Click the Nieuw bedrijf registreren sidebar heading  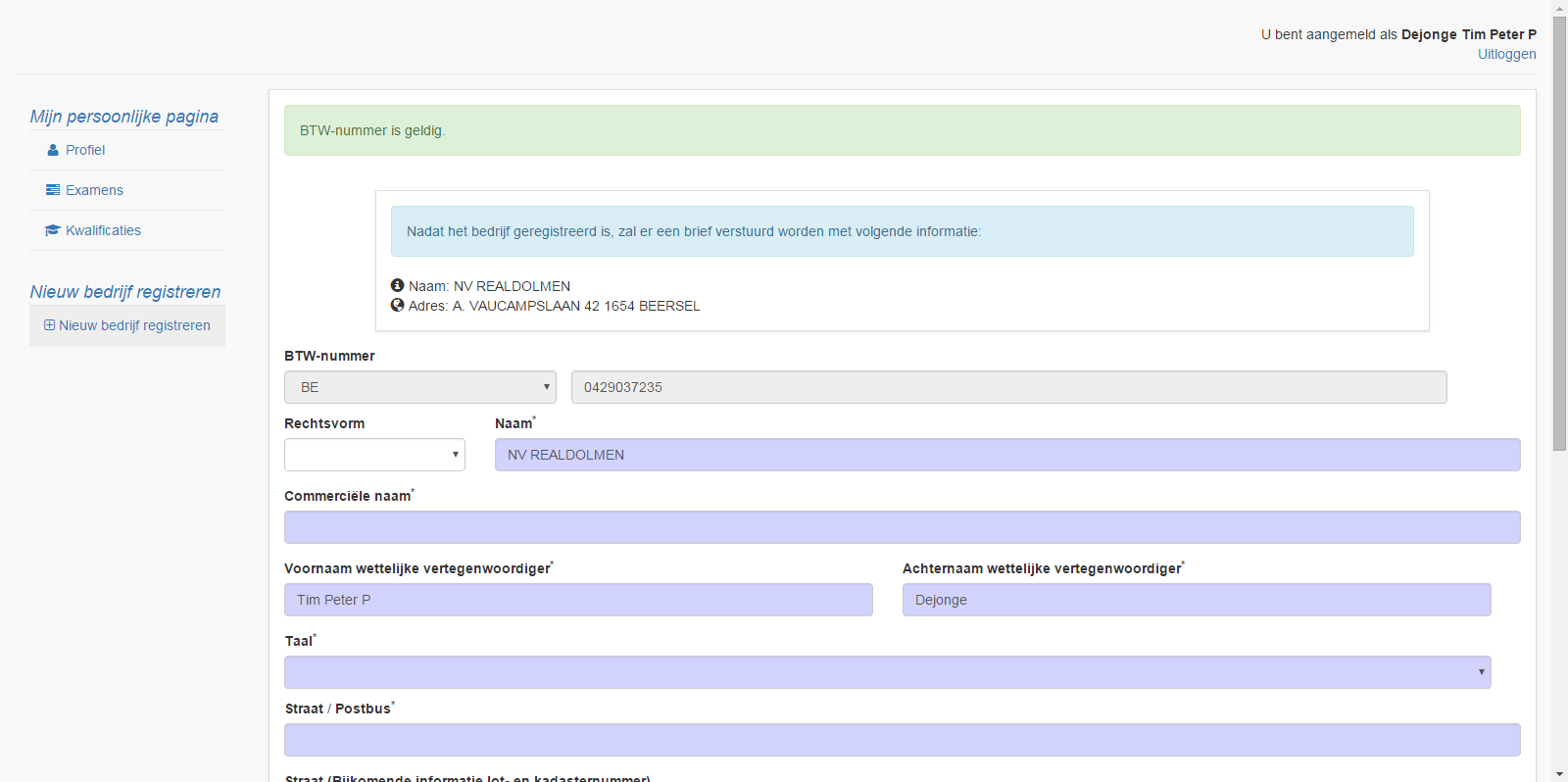[x=125, y=292]
